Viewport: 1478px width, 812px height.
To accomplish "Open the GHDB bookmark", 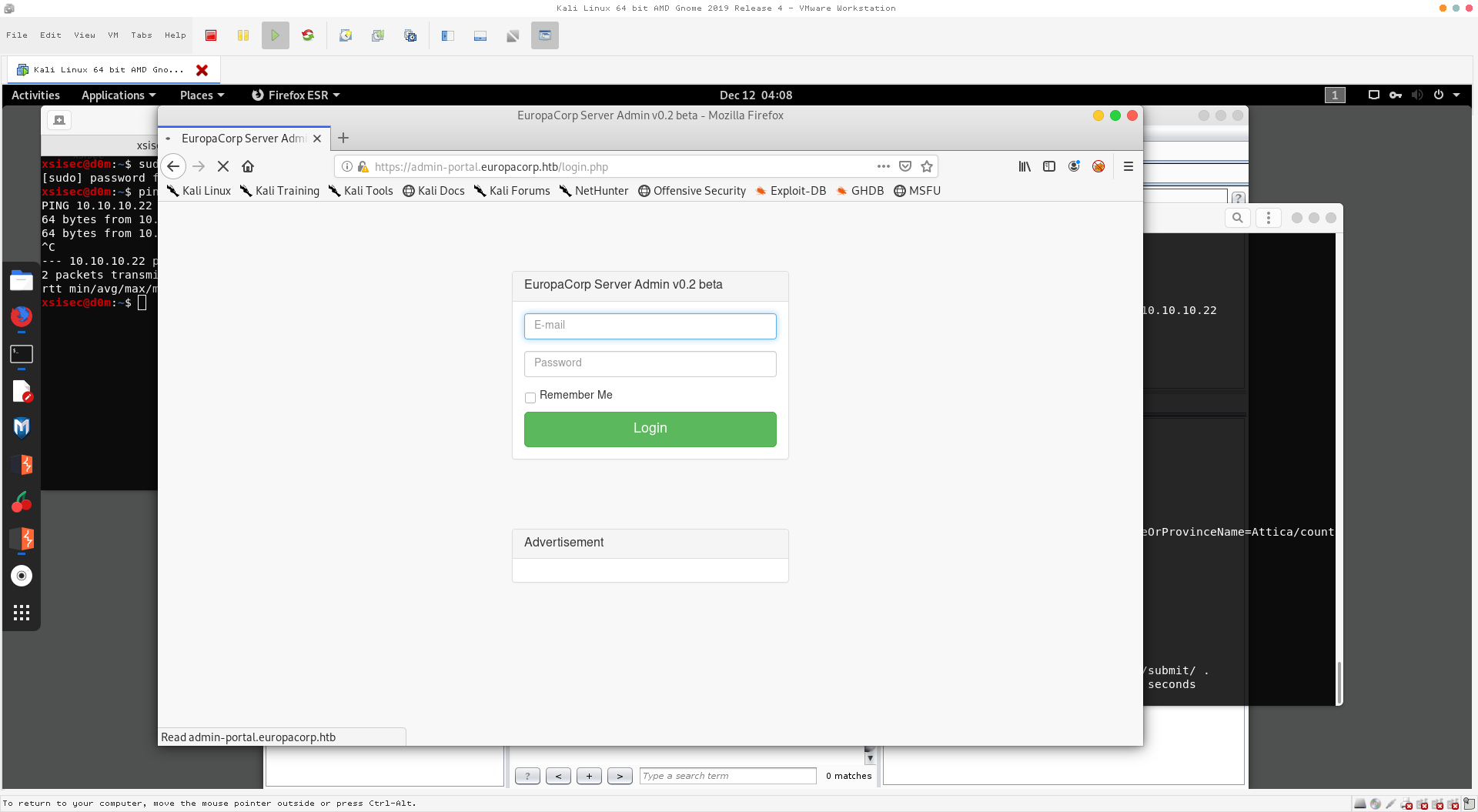I will (860, 191).
